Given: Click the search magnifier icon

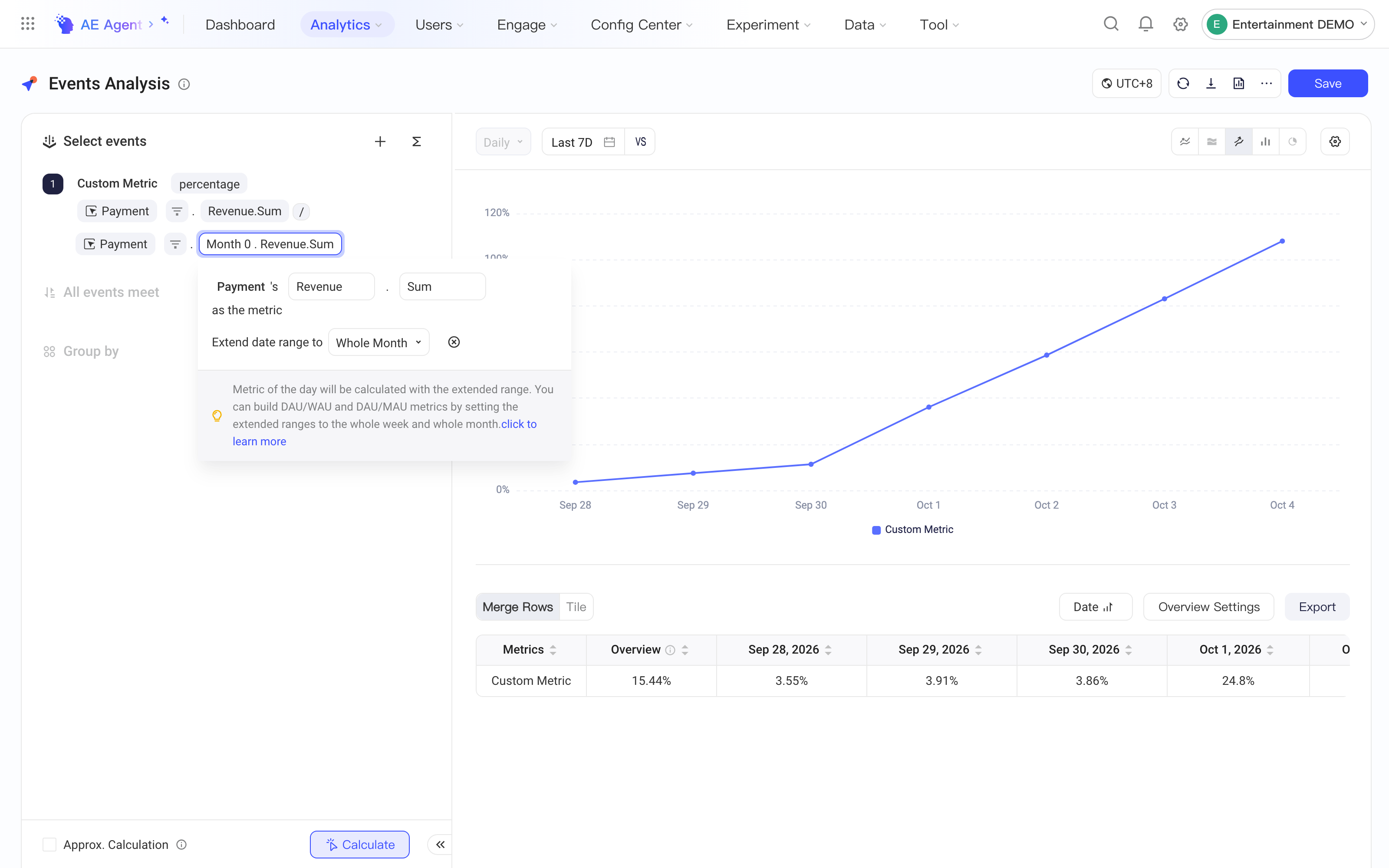Looking at the screenshot, I should pyautogui.click(x=1111, y=24).
